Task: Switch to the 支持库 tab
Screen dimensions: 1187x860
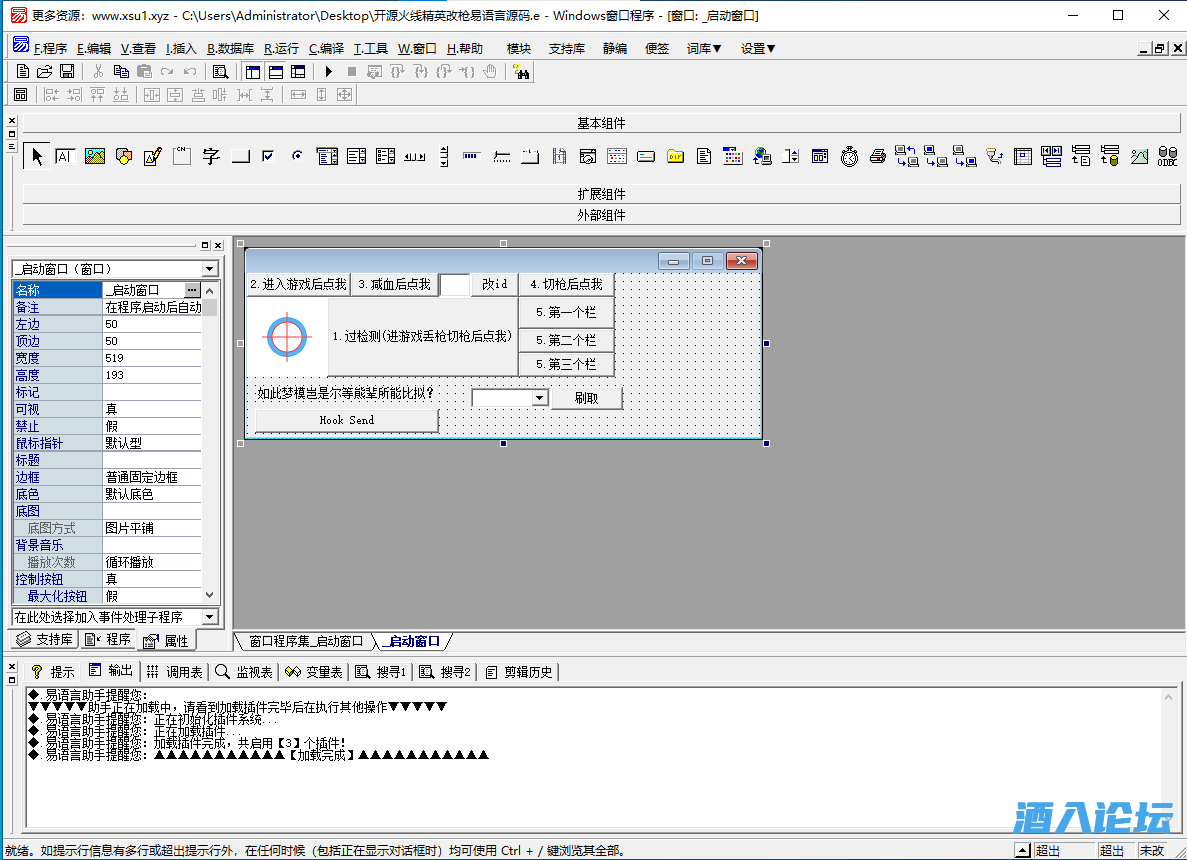Action: pos(44,640)
